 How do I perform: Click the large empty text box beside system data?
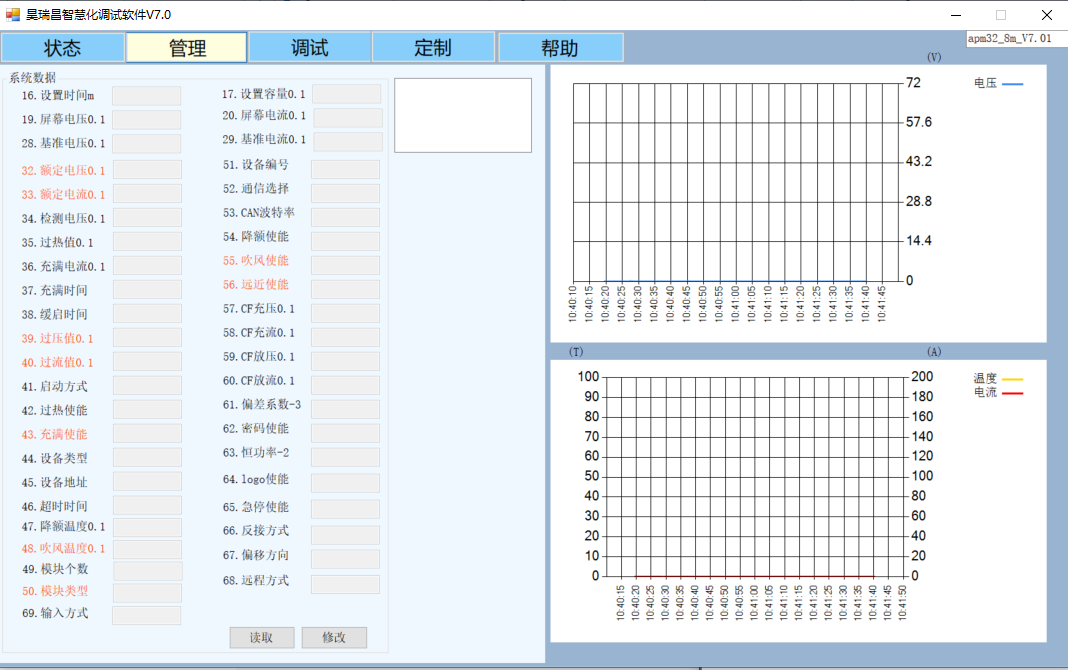click(463, 115)
